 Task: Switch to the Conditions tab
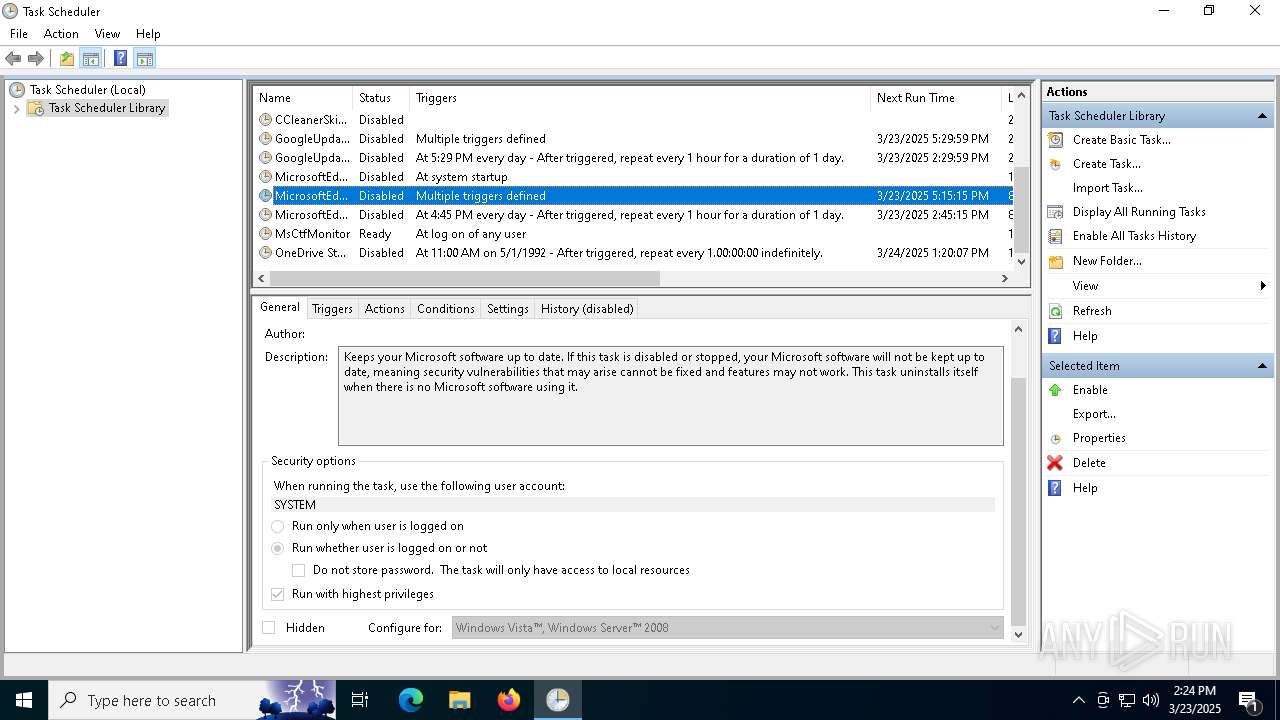click(446, 309)
